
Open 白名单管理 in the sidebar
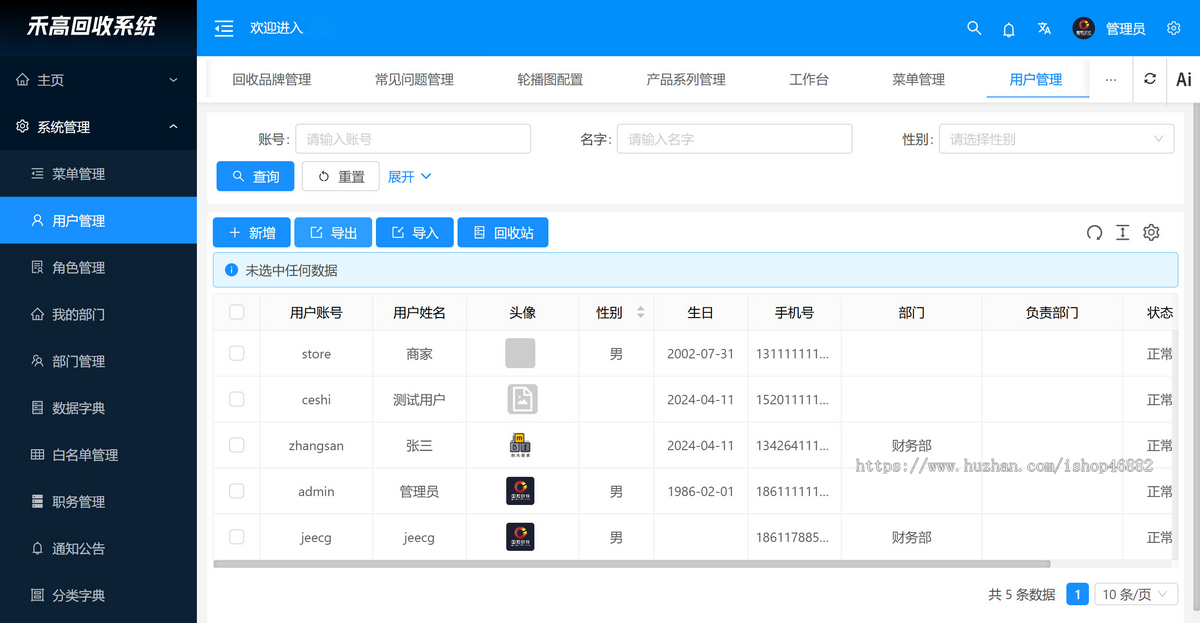tap(98, 455)
